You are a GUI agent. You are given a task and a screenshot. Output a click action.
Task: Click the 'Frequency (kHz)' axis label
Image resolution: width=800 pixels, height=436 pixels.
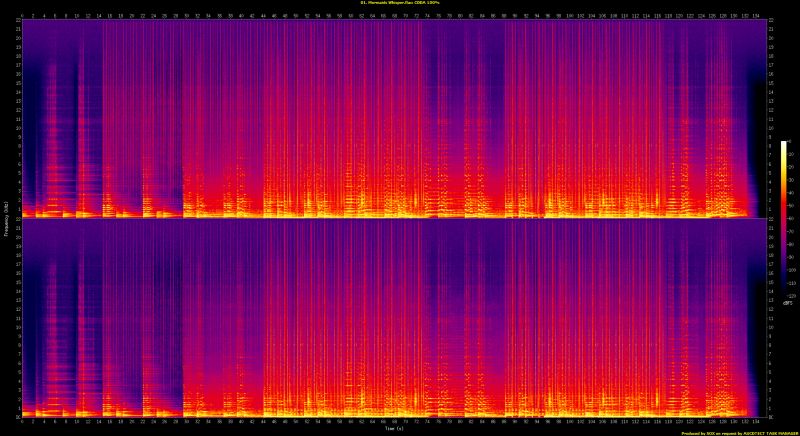pyautogui.click(x=4, y=218)
